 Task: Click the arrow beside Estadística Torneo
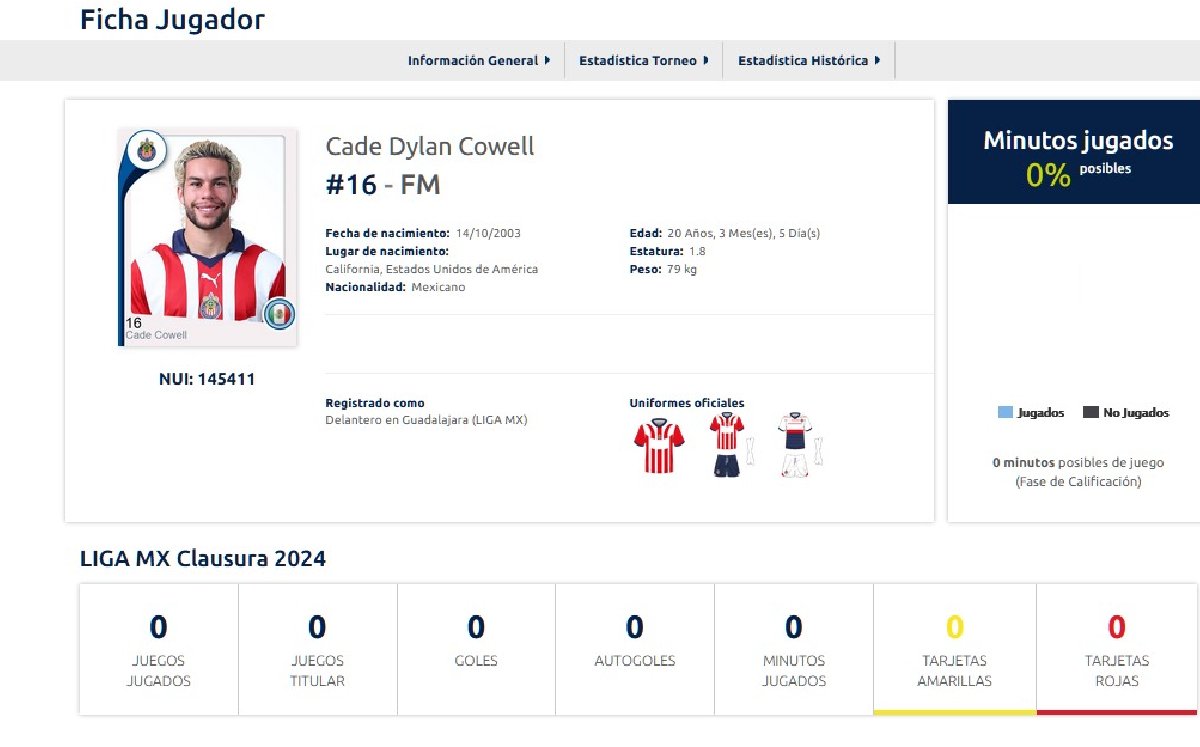[705, 61]
